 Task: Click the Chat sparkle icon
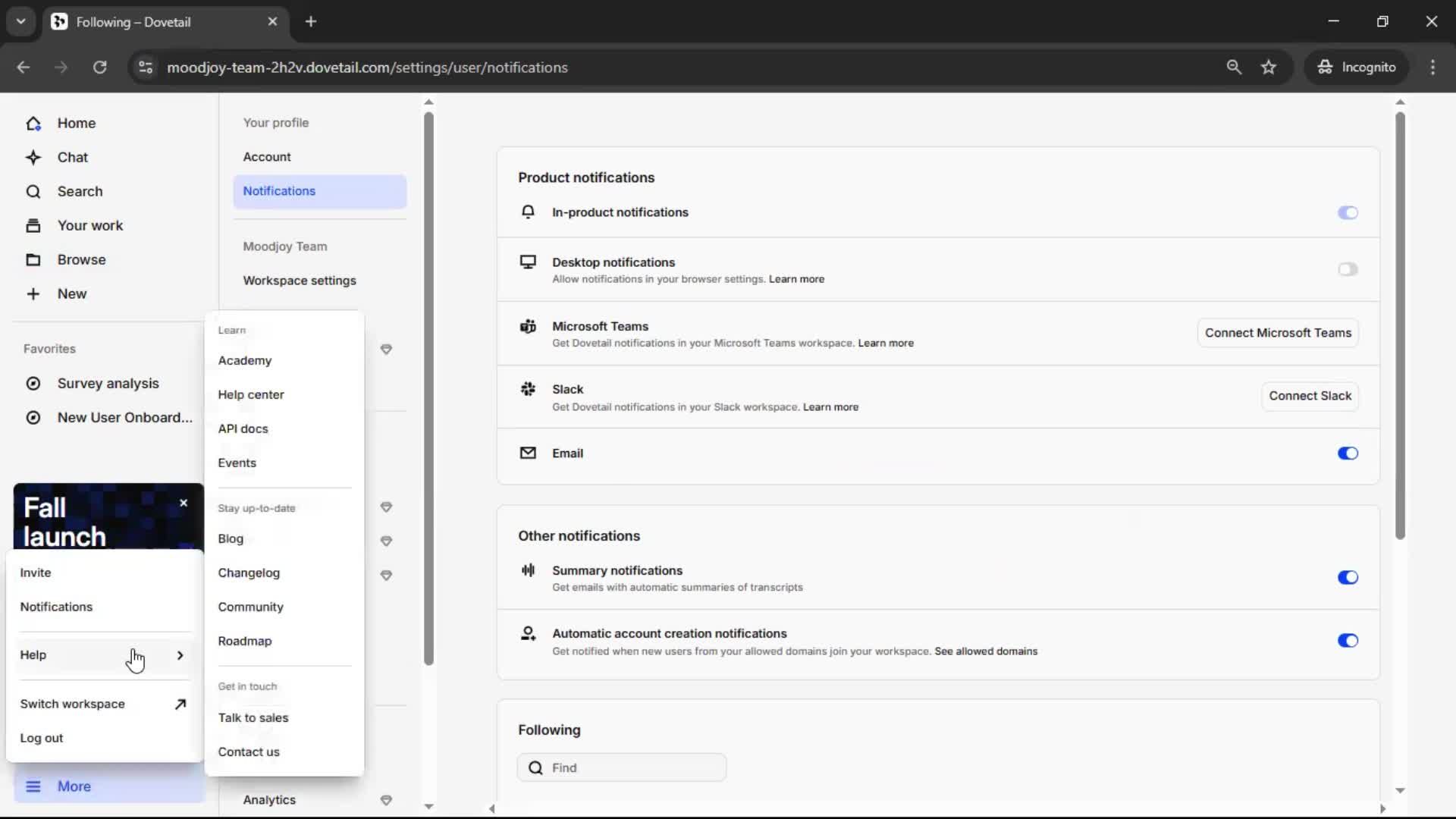click(x=33, y=158)
